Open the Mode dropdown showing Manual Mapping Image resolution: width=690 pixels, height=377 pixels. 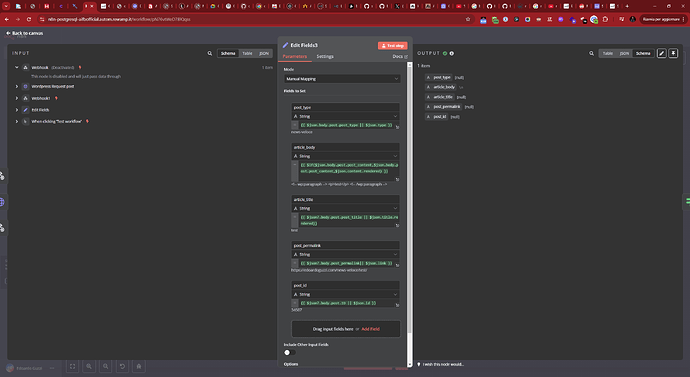tap(342, 79)
